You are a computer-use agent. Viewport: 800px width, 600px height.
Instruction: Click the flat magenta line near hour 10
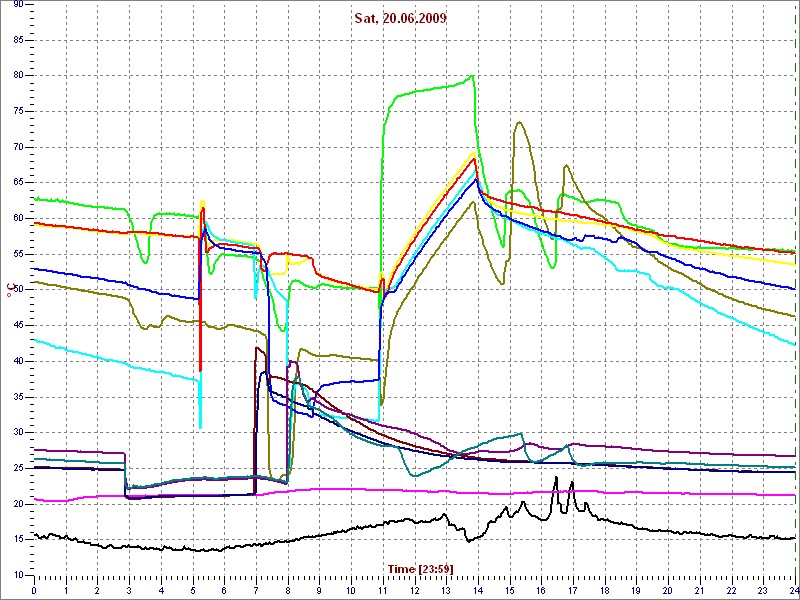[350, 489]
